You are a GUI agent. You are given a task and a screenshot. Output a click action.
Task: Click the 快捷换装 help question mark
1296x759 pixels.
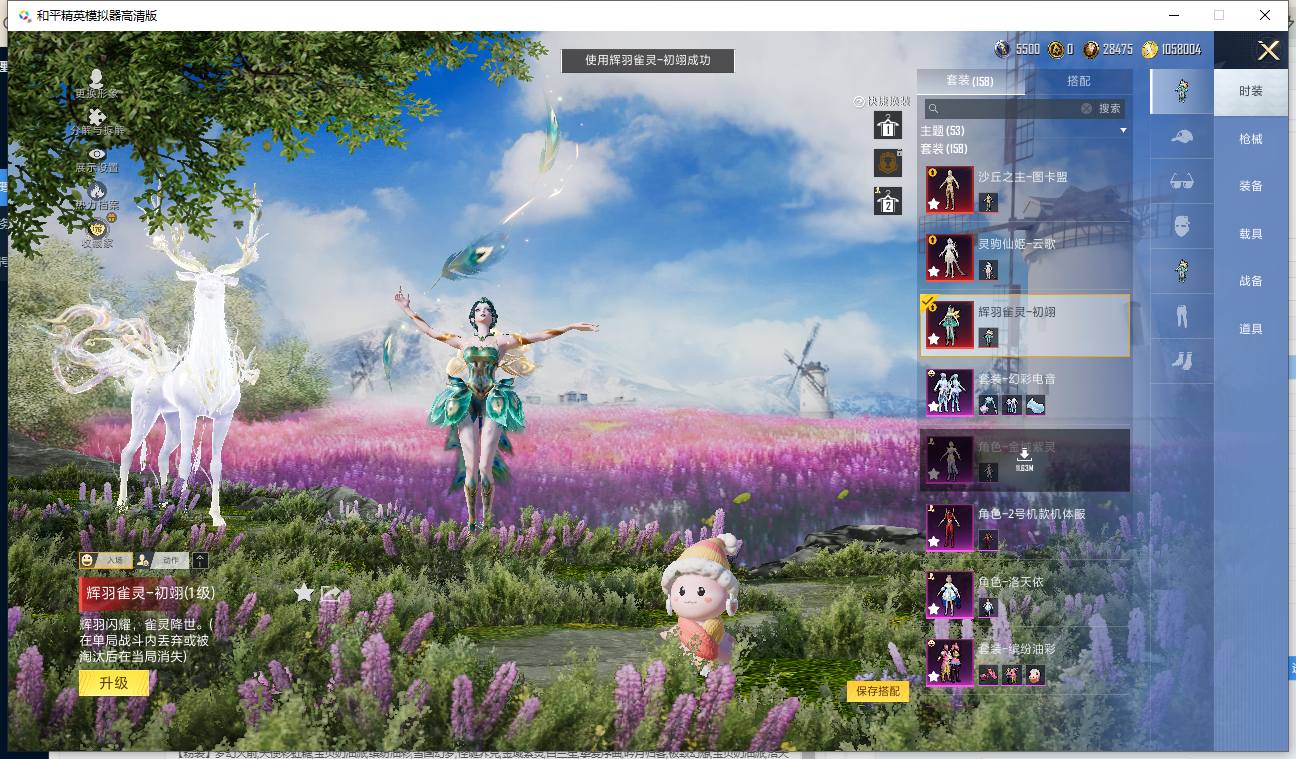[858, 101]
